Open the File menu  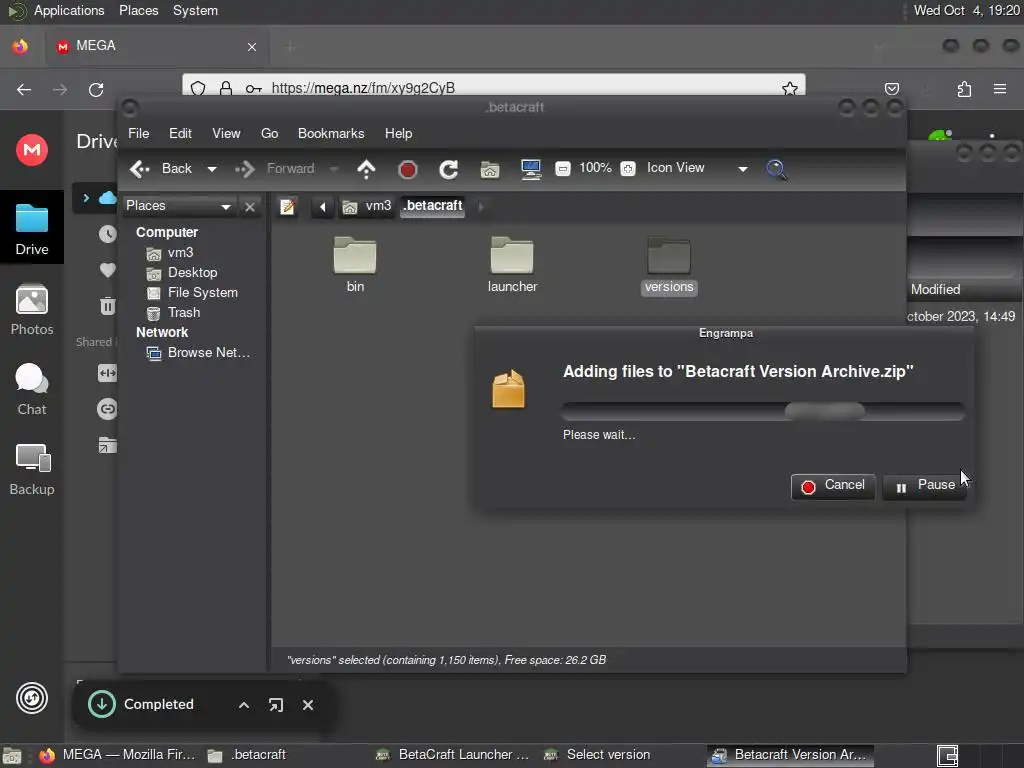pos(138,134)
